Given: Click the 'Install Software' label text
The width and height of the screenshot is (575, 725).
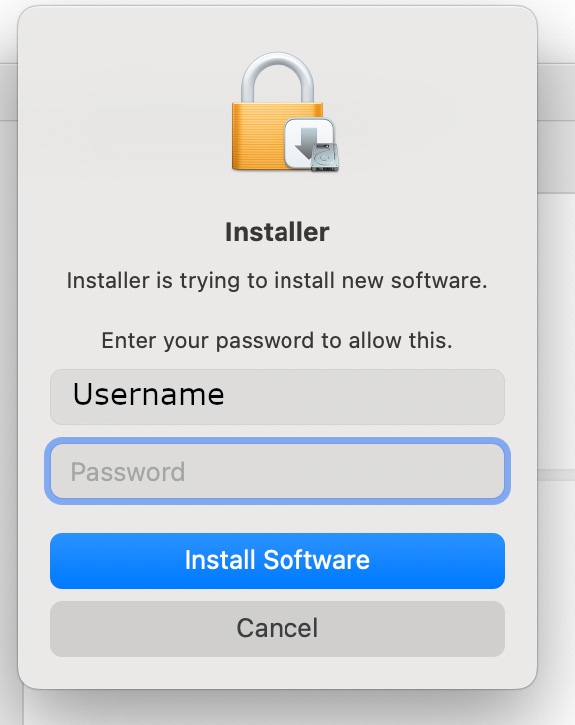Looking at the screenshot, I should pyautogui.click(x=277, y=560).
